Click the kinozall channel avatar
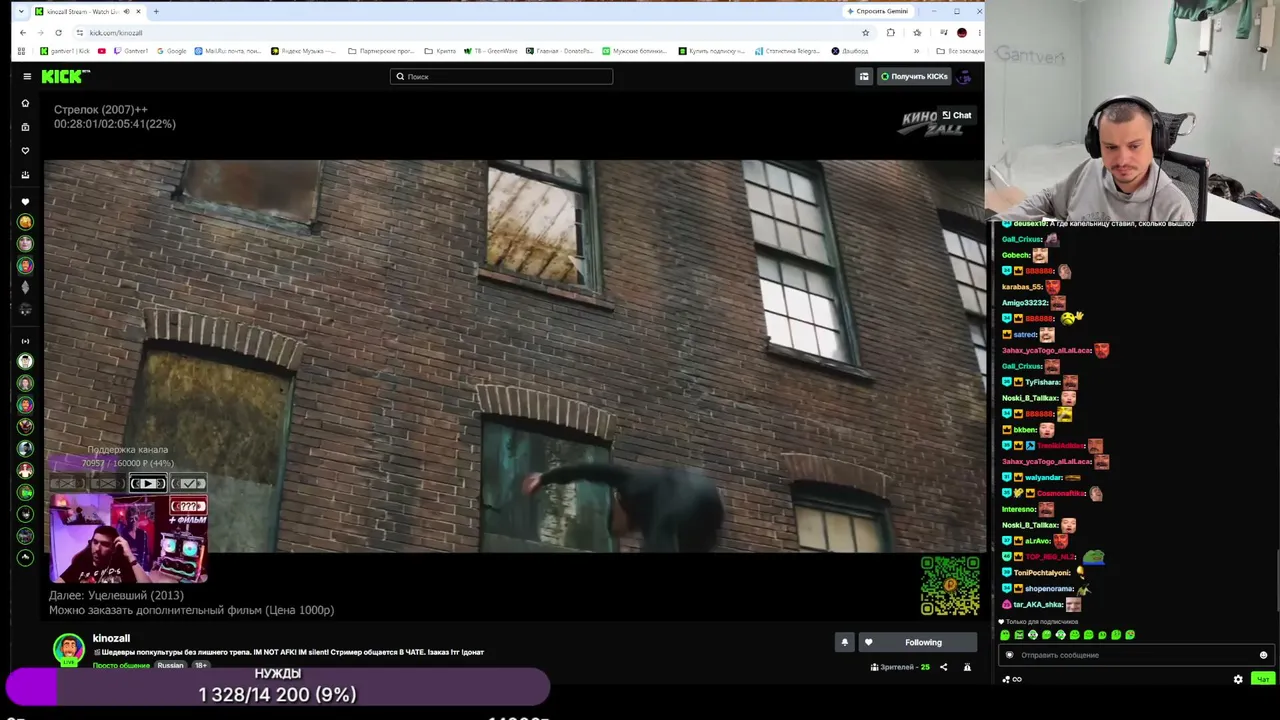The image size is (1280, 720). click(68, 648)
